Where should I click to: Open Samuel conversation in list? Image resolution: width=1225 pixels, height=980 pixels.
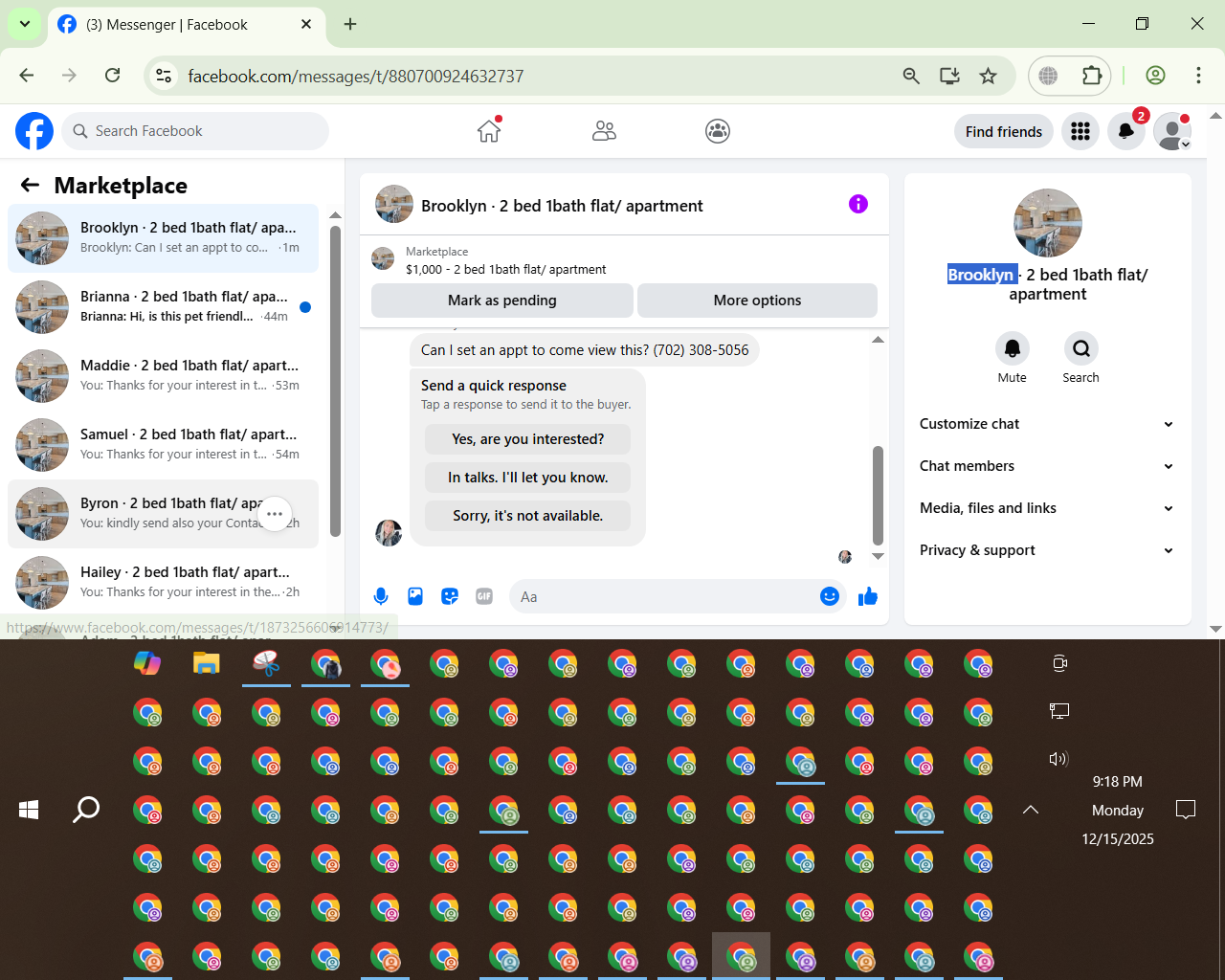[163, 445]
